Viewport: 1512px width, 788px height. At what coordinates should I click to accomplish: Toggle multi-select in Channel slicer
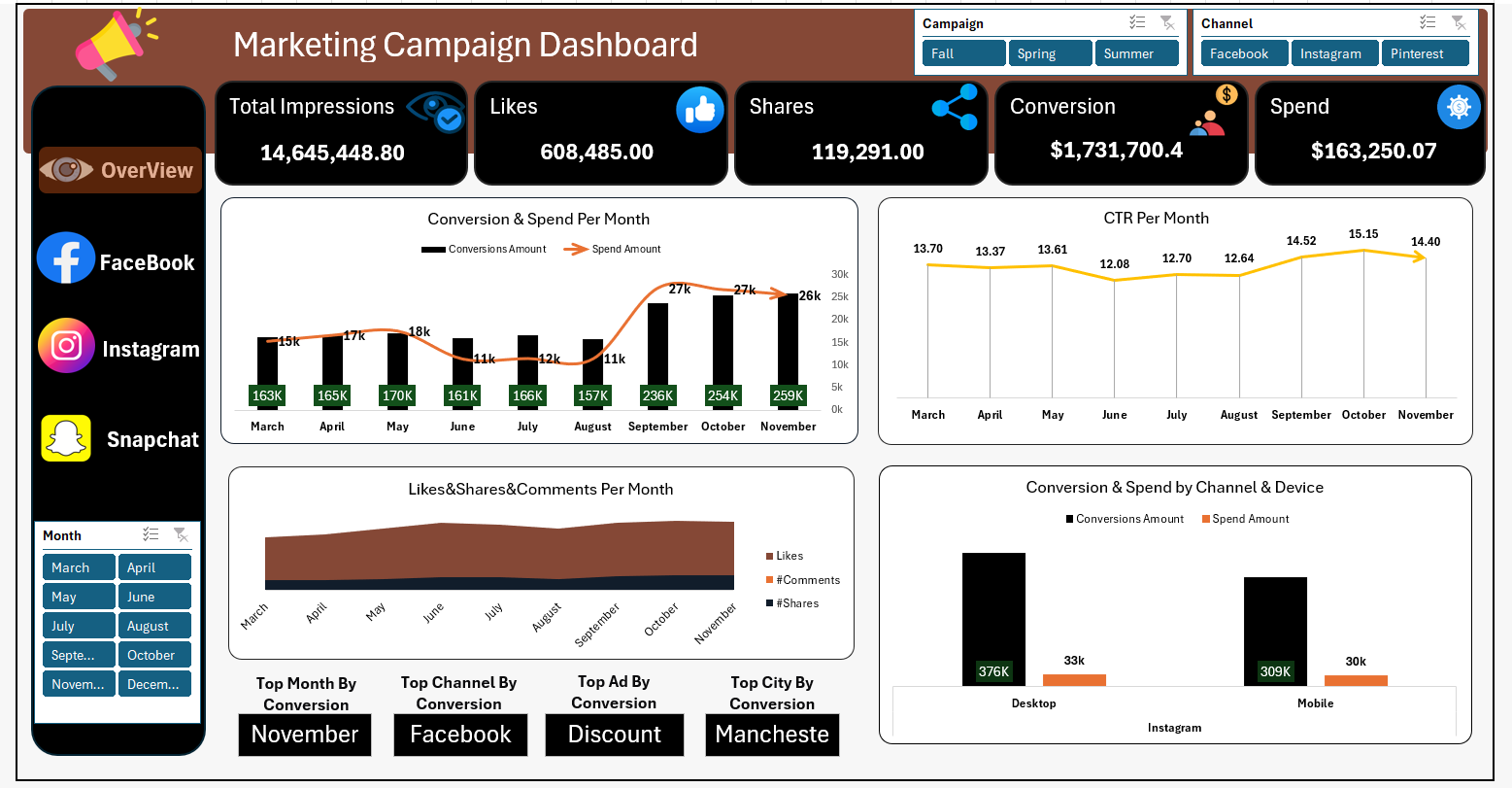[1428, 23]
